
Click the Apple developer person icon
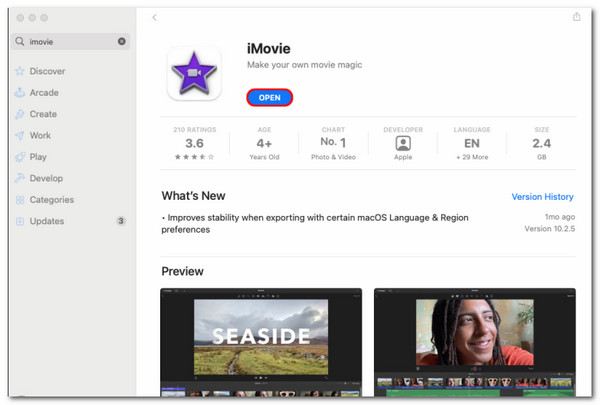[403, 144]
